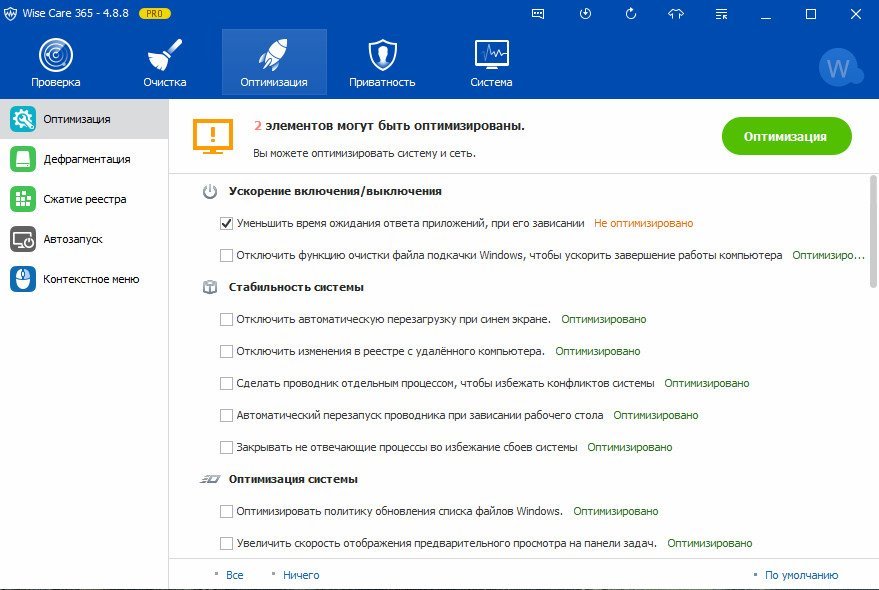
Task: Click the orange warning monitor icon
Action: tap(212, 136)
